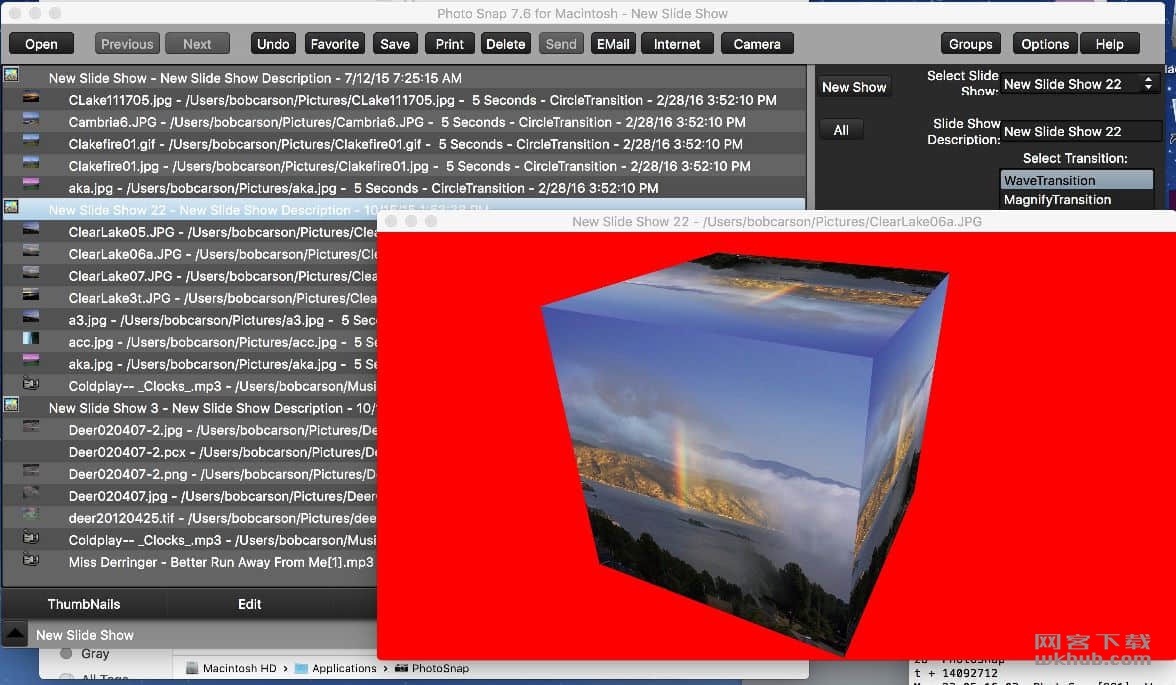Select MagnifyTransition in transition list

(1076, 200)
